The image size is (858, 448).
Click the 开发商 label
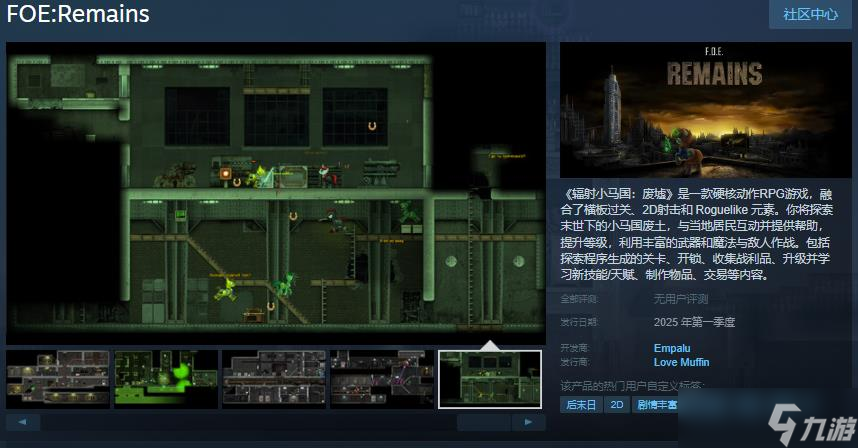575,348
